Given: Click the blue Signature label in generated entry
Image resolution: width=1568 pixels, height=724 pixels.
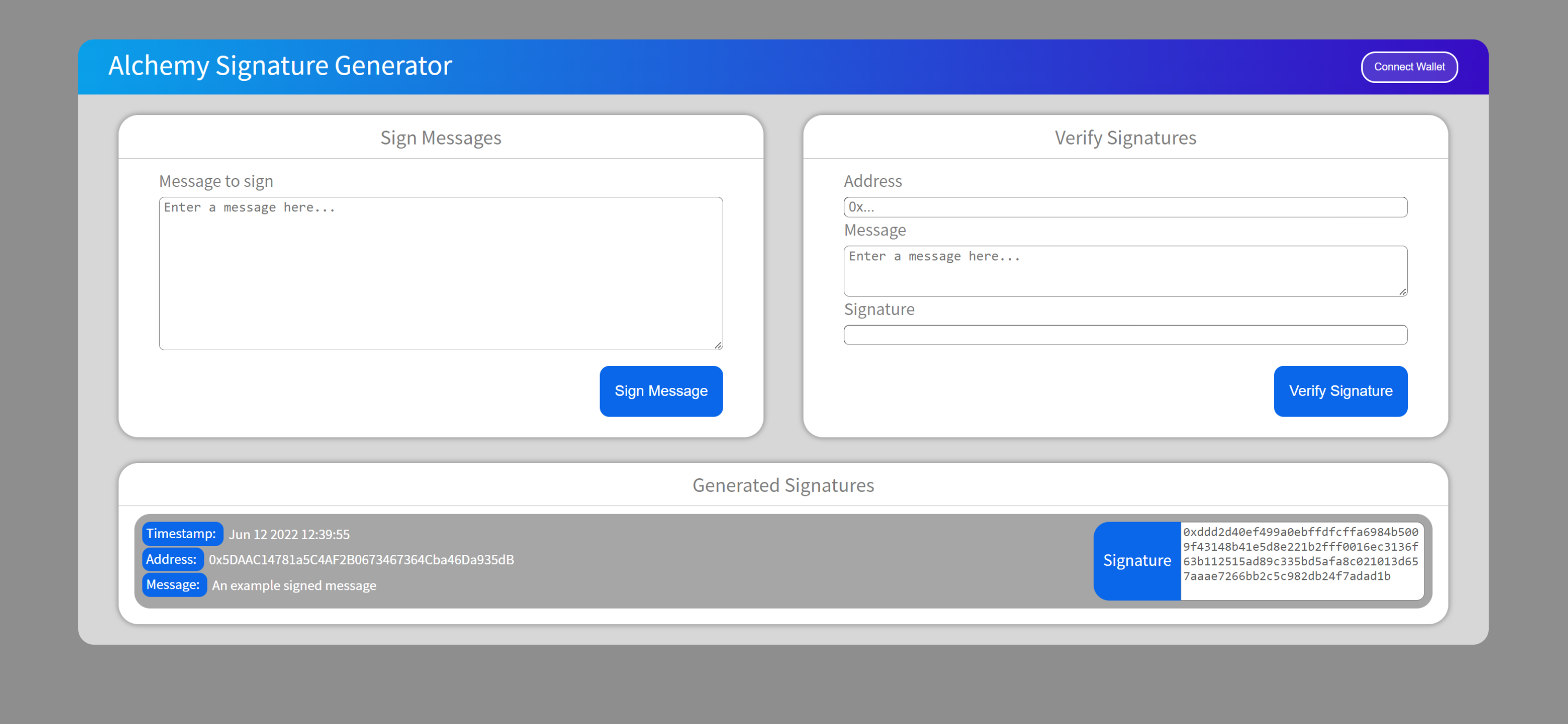Looking at the screenshot, I should click(1136, 560).
